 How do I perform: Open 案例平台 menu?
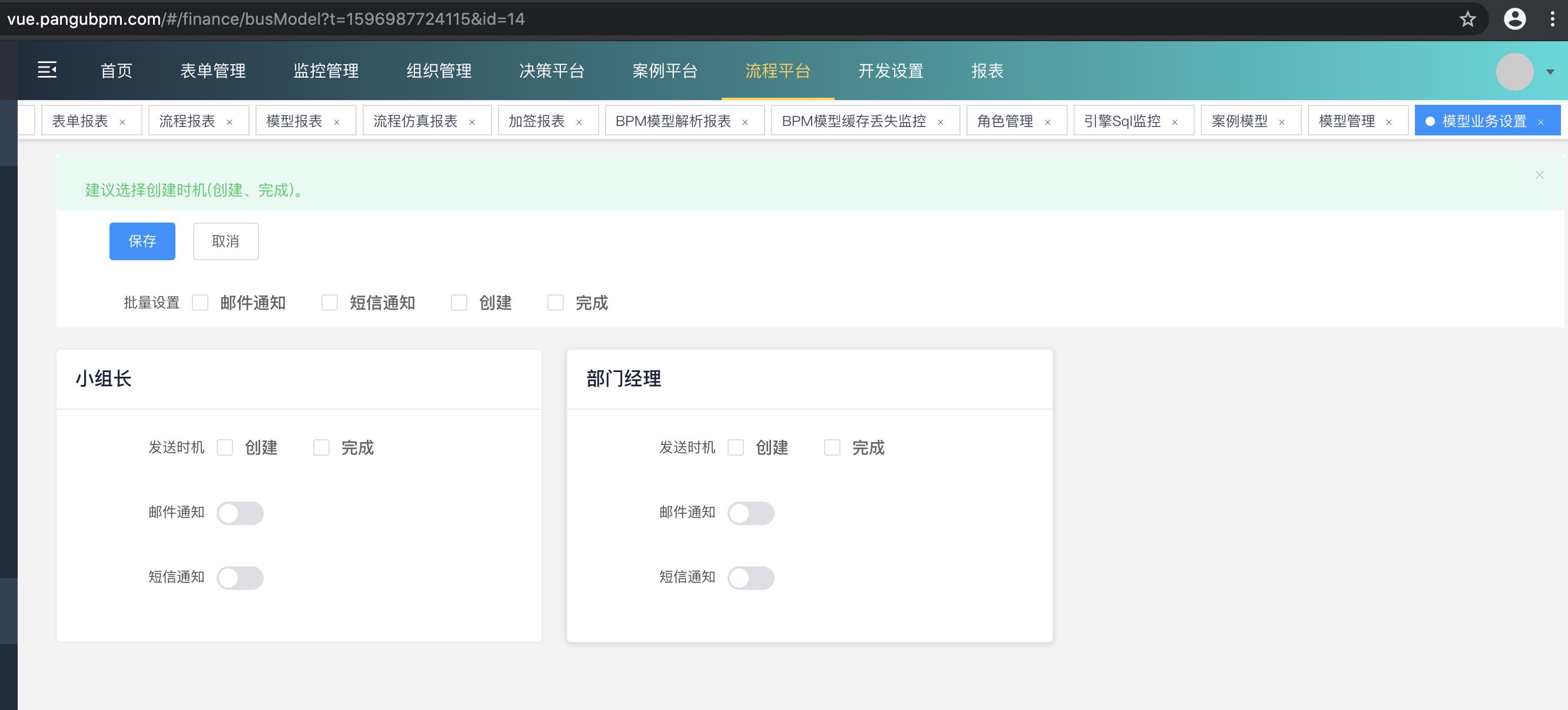pos(665,71)
